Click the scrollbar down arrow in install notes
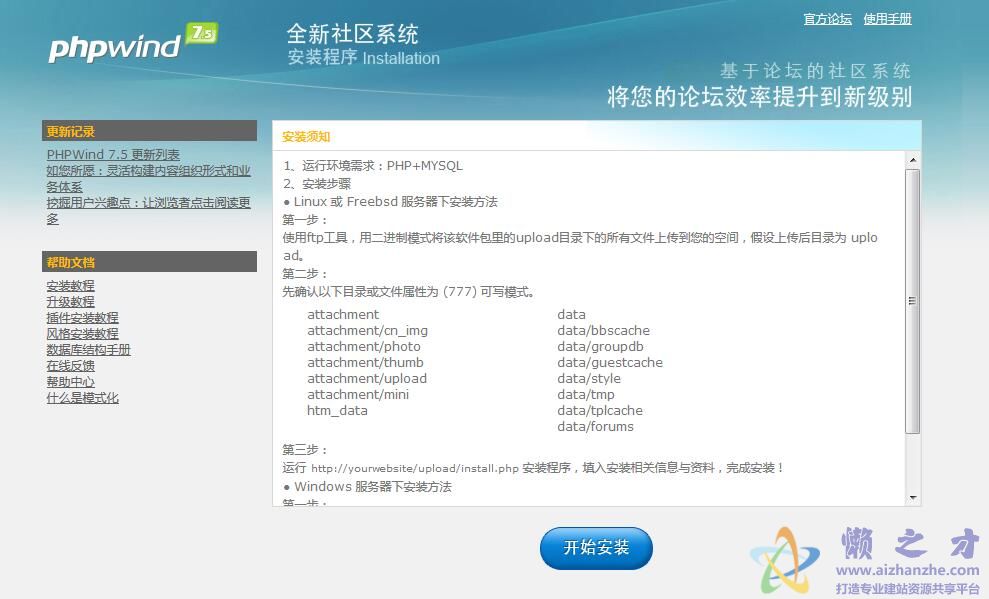The height and width of the screenshot is (599, 989). [913, 498]
